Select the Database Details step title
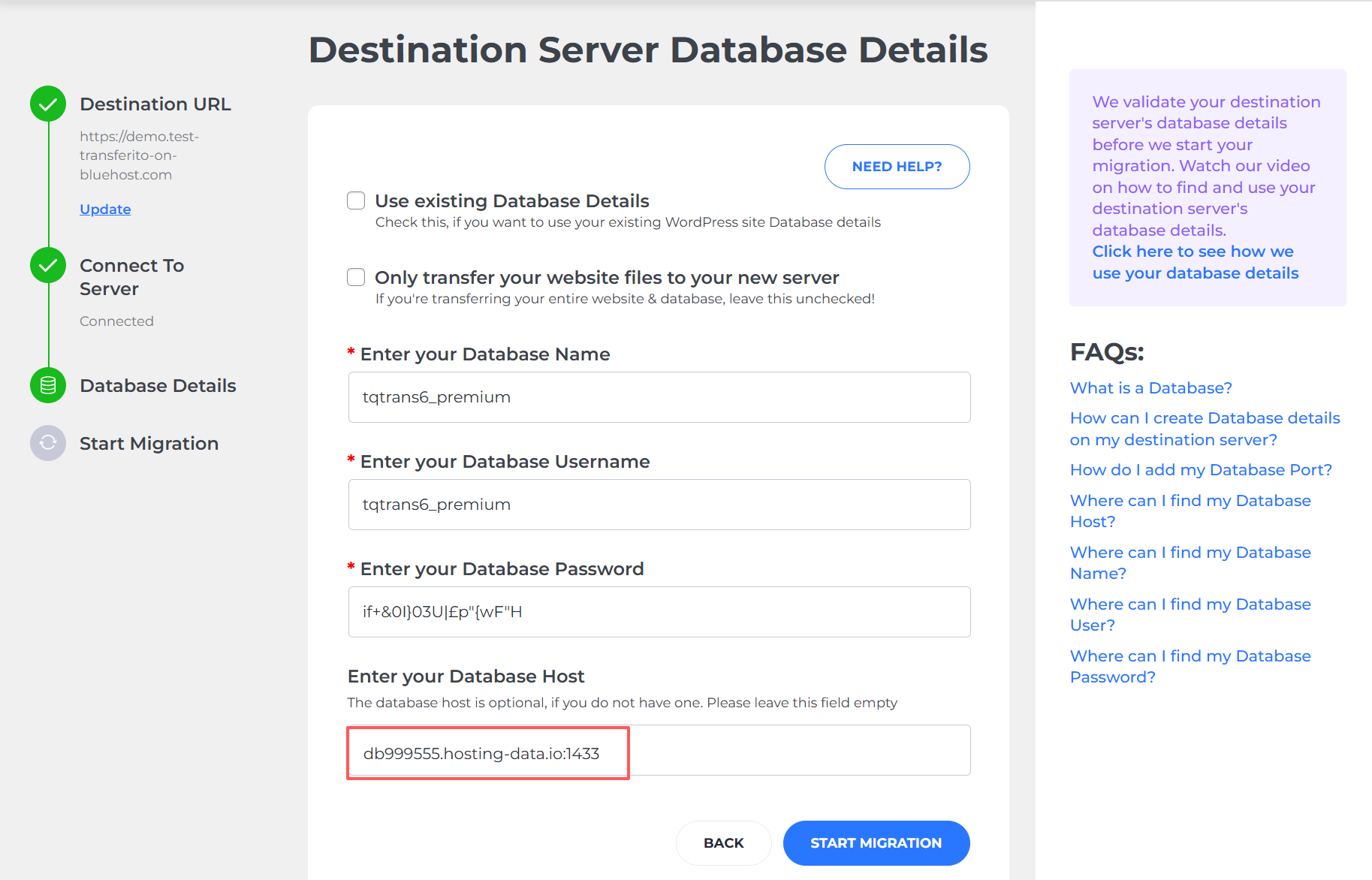Image resolution: width=1372 pixels, height=880 pixels. tap(158, 386)
